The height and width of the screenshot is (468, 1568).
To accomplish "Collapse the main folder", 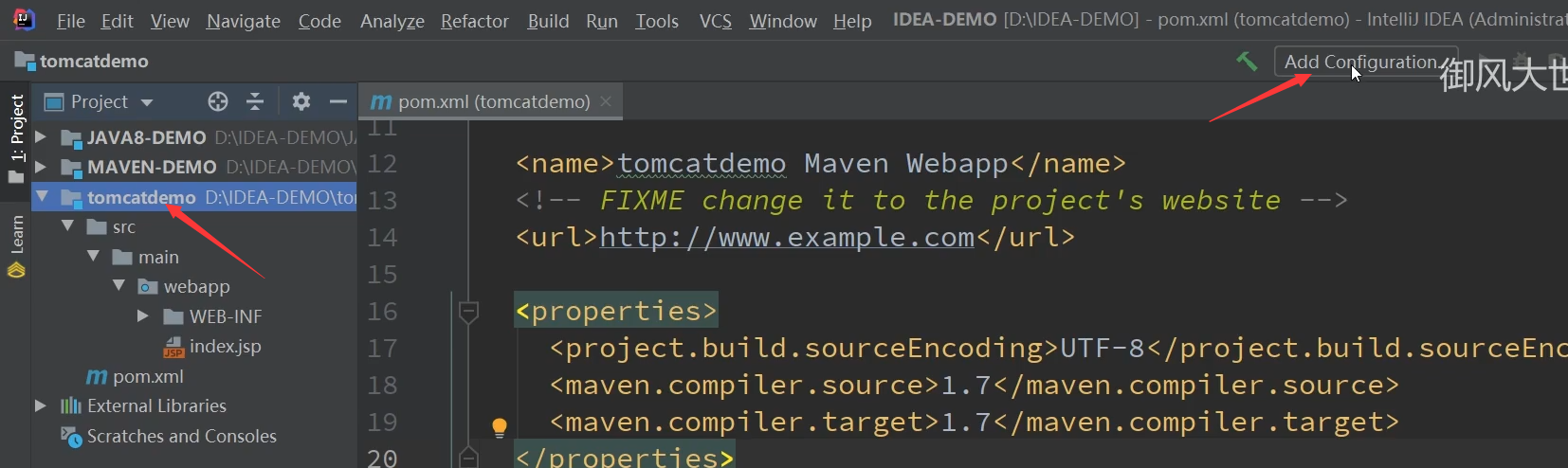I will click(93, 257).
